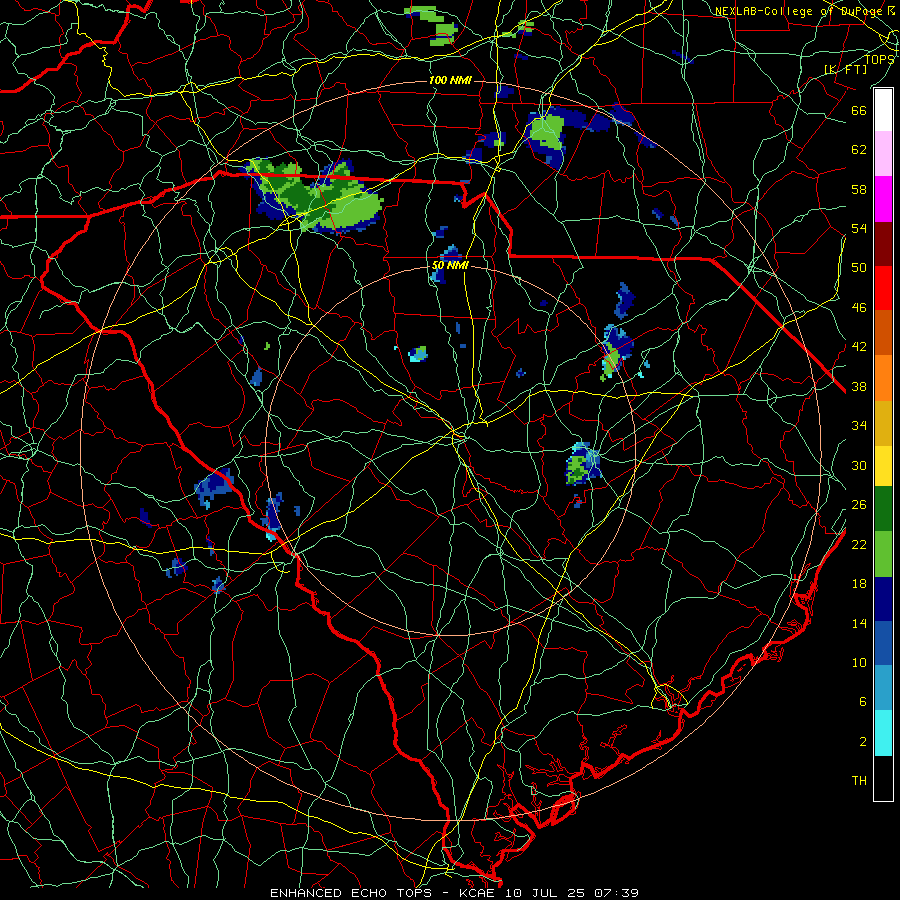Click the '50' legend value

tap(859, 268)
